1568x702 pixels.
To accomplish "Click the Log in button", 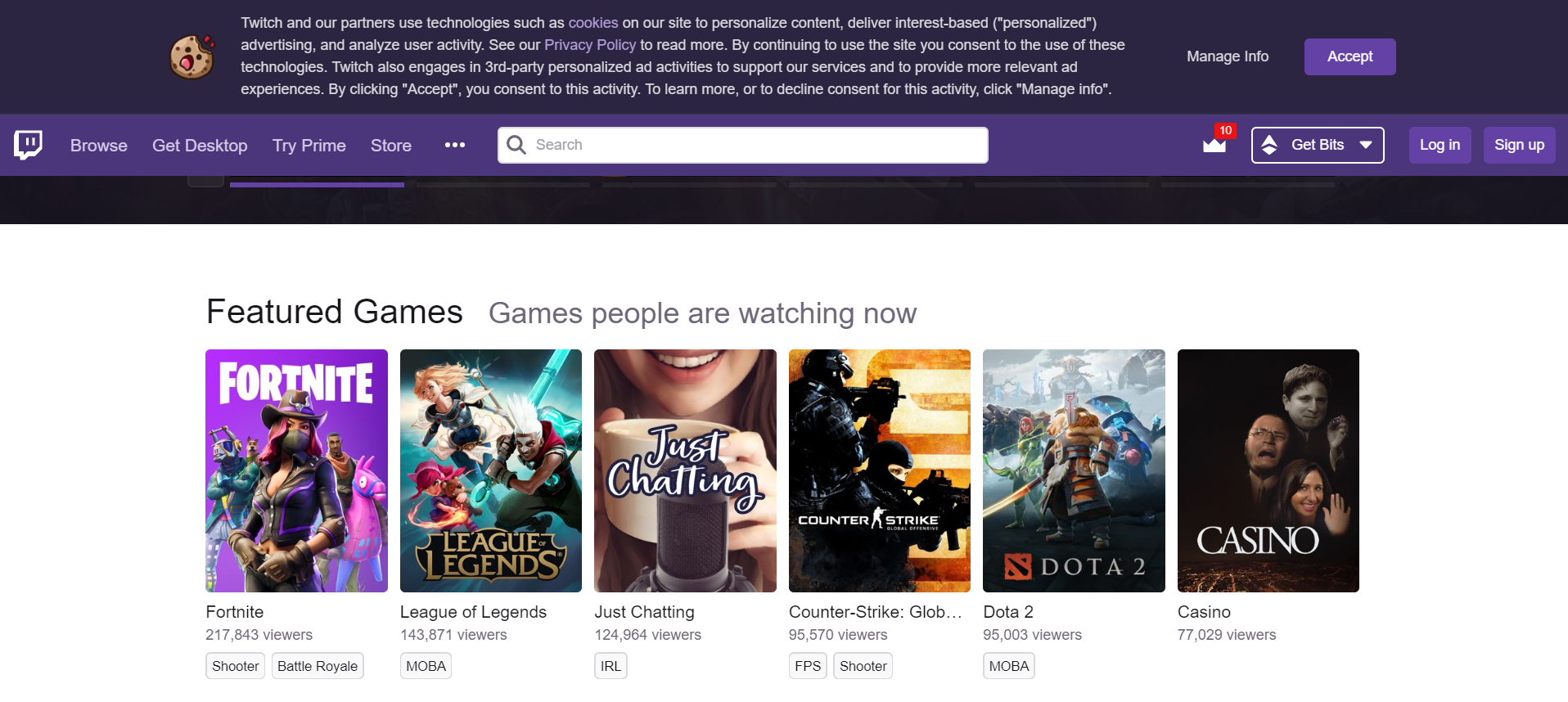I will [x=1440, y=145].
